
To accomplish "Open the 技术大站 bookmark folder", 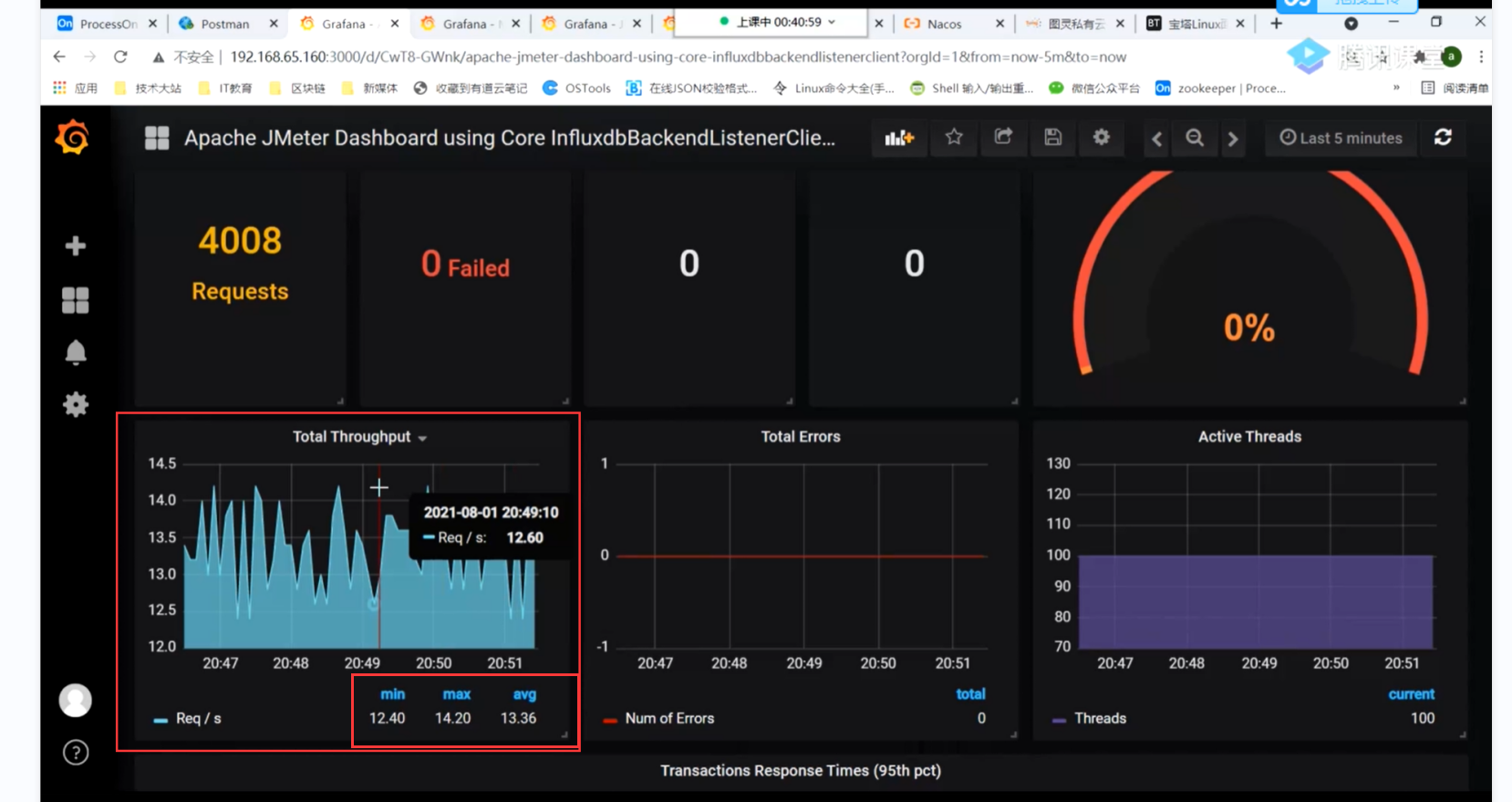I will [148, 89].
